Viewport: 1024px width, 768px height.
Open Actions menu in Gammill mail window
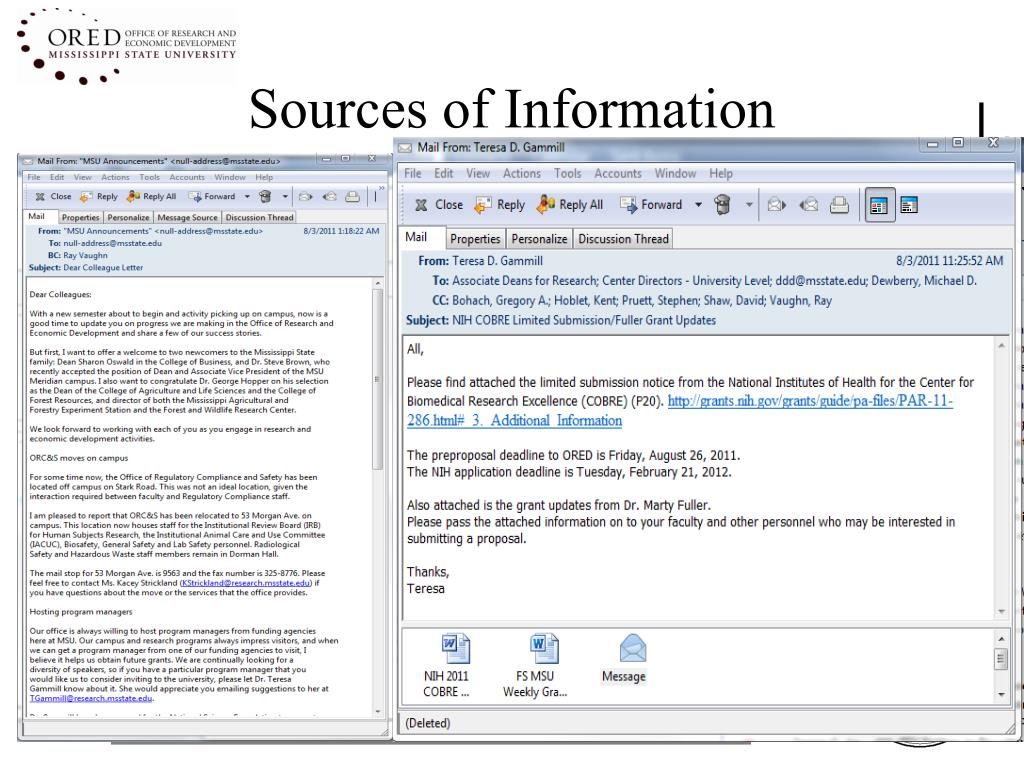[522, 174]
